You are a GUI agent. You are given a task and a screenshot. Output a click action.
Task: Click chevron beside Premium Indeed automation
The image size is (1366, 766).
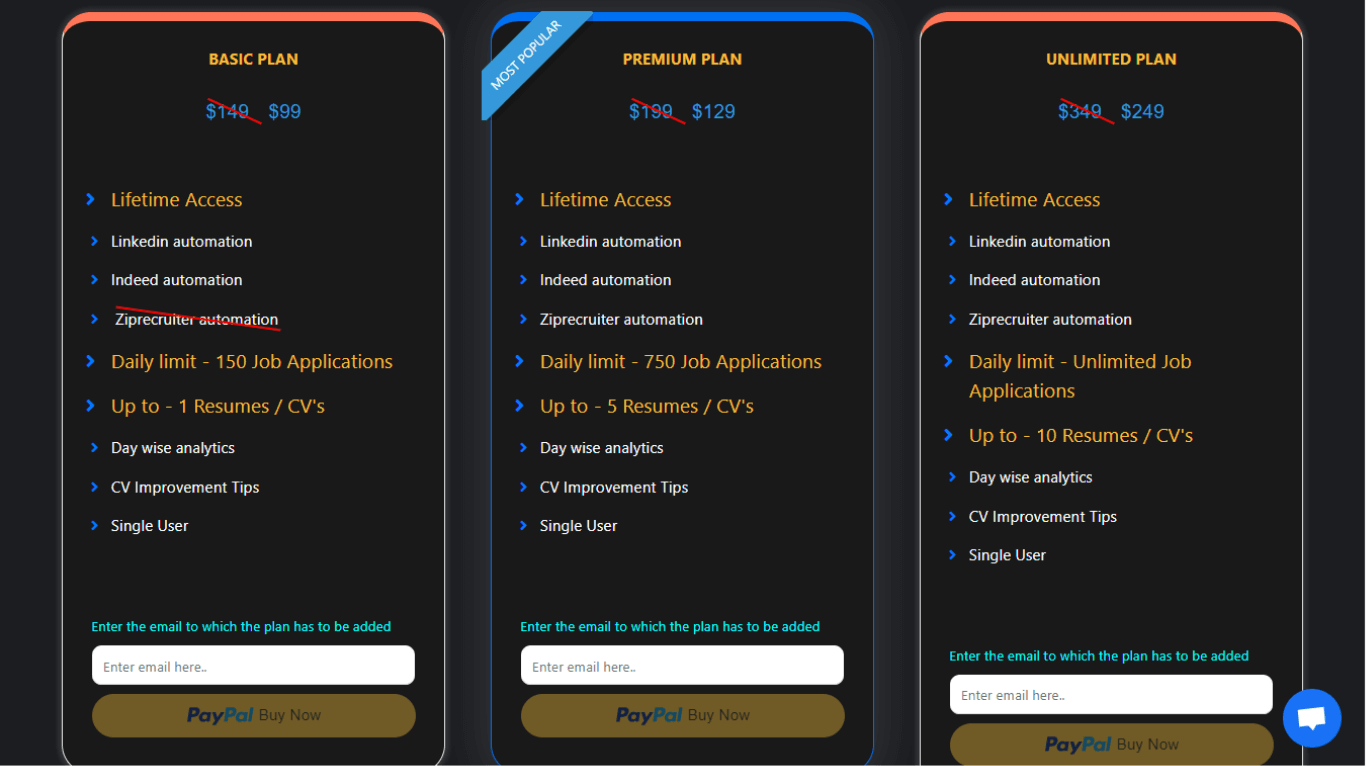[x=523, y=280]
